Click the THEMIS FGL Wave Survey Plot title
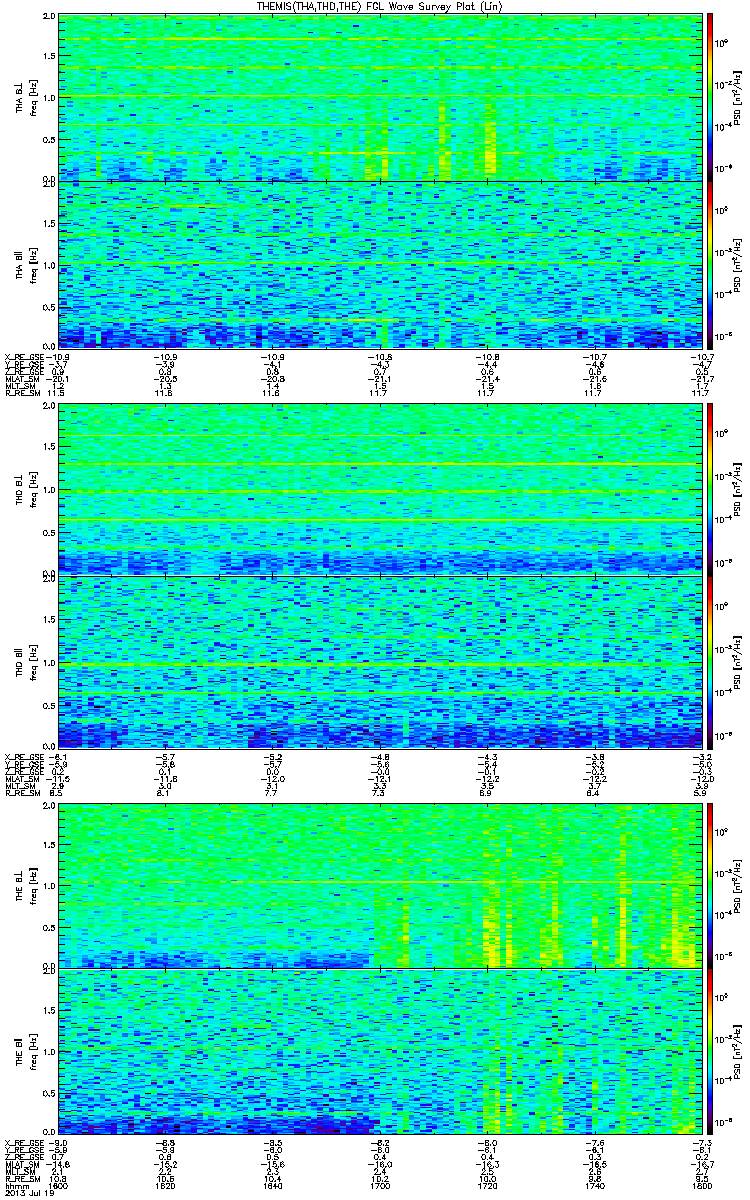 pyautogui.click(x=382, y=6)
